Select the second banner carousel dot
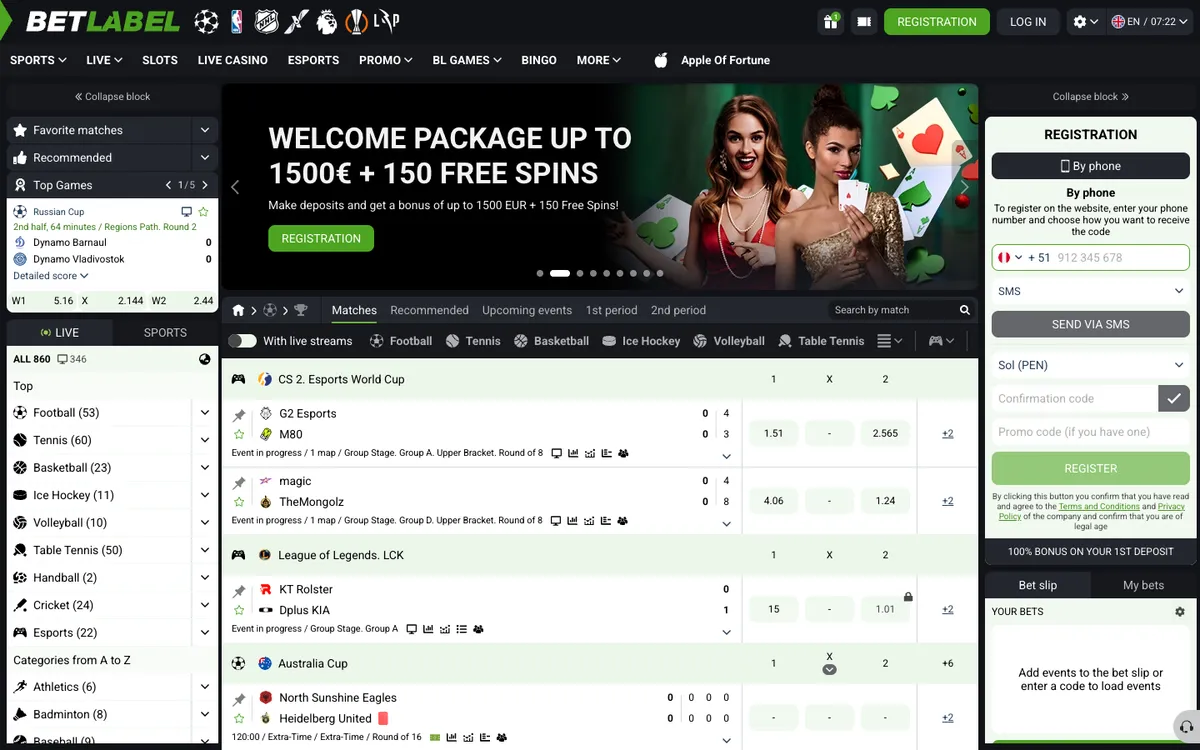Image resolution: width=1200 pixels, height=750 pixels. point(560,273)
